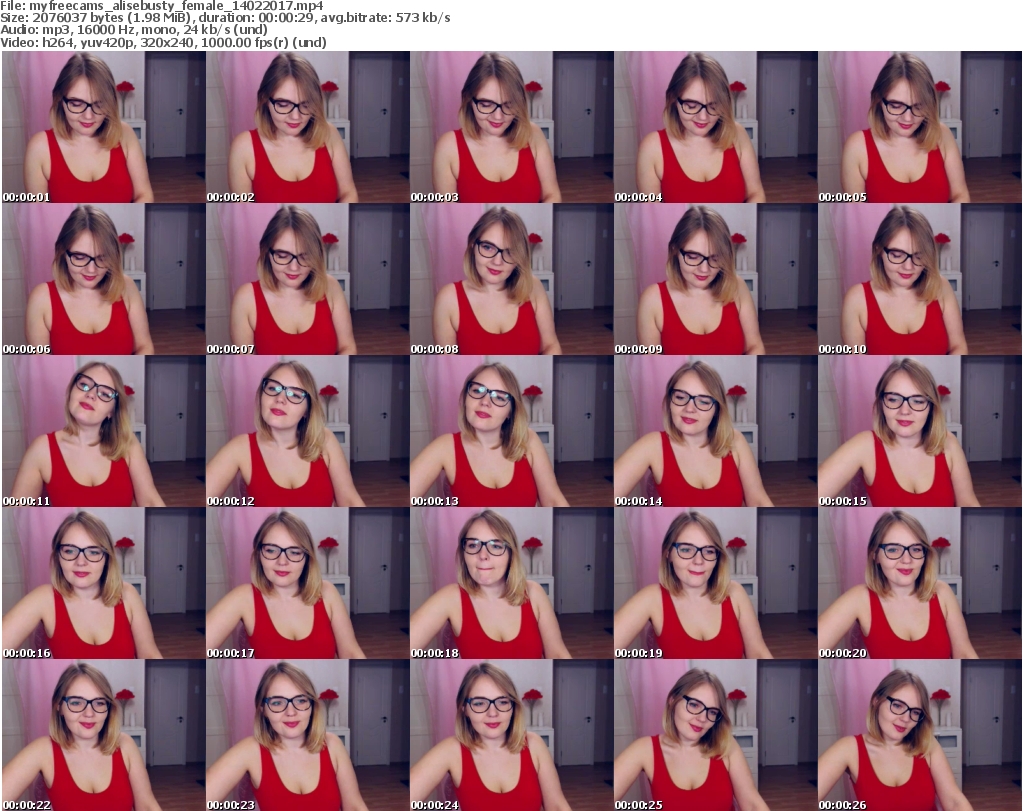This screenshot has height=811, width=1024.
Task: Select the thumbnail frame stamped 00:00:24
Action: 511,735
